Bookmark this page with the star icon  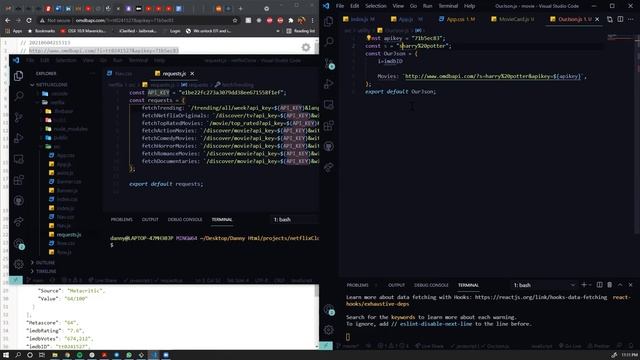coord(235,20)
